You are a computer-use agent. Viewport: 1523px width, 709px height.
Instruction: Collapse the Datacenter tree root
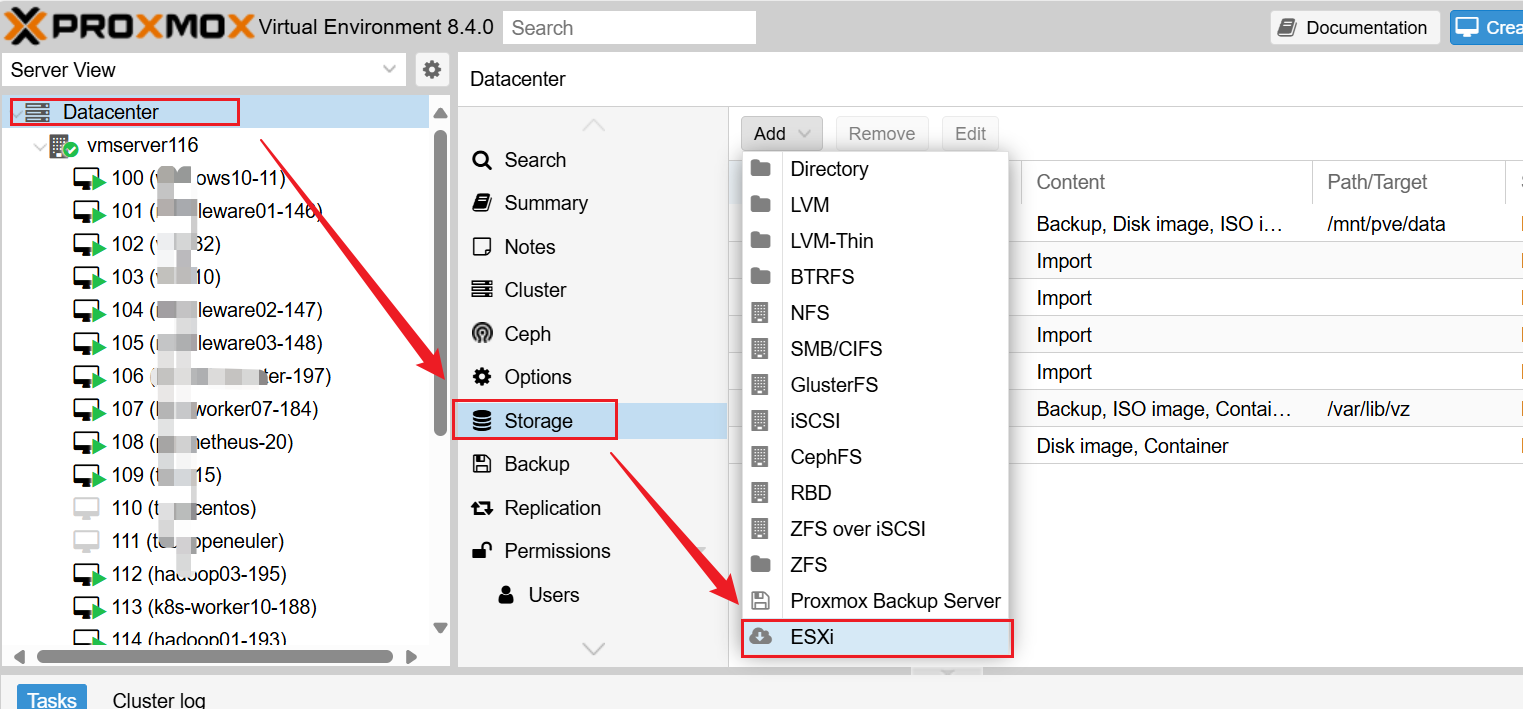(x=16, y=113)
